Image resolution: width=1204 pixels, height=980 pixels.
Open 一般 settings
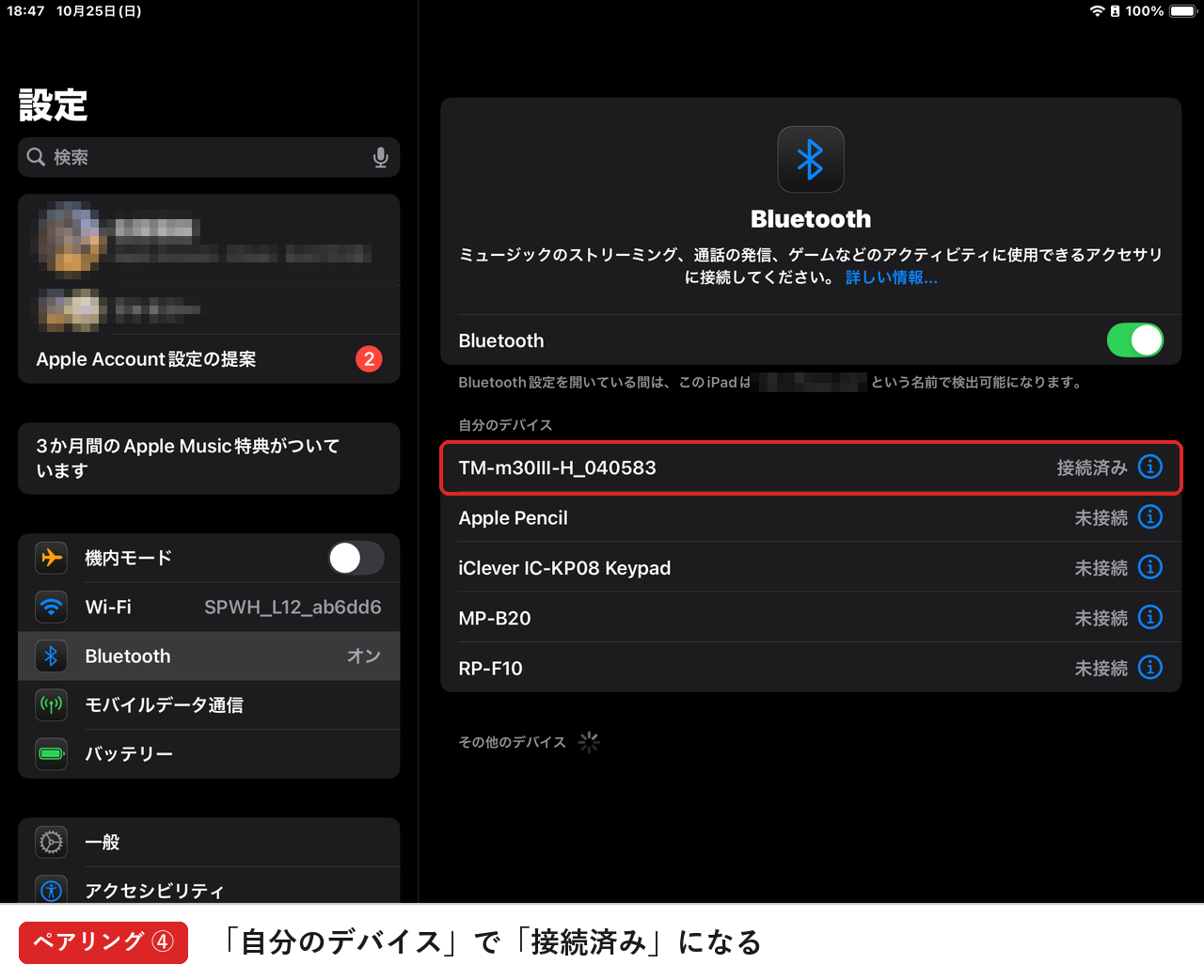click(x=209, y=842)
